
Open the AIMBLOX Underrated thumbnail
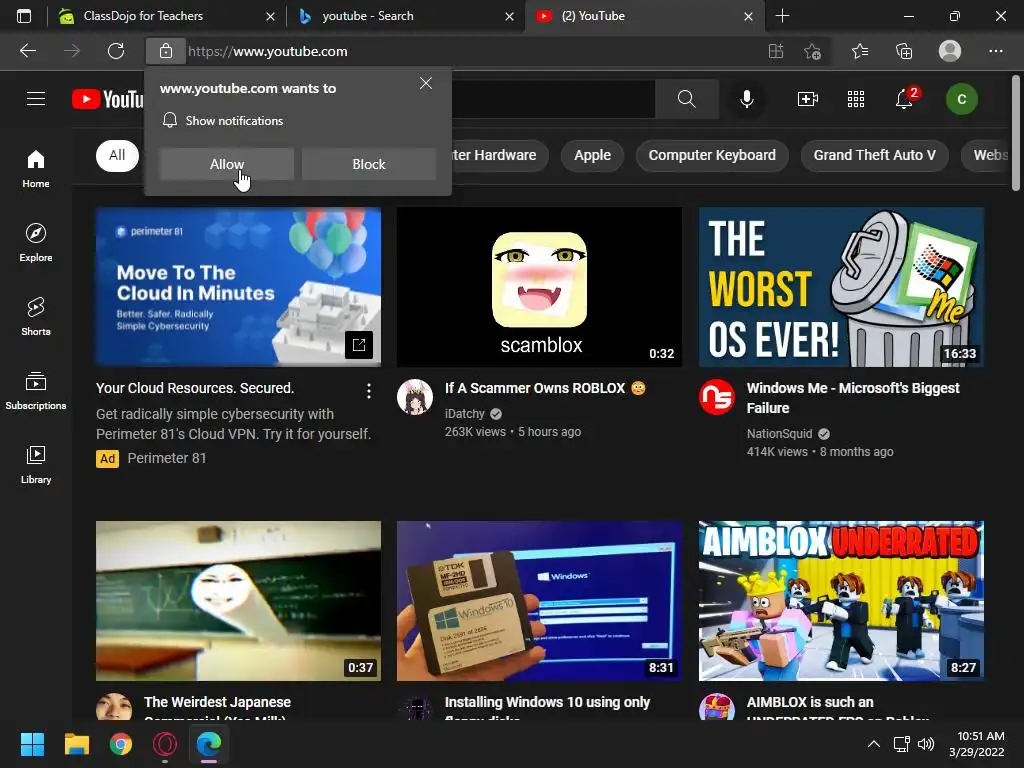pyautogui.click(x=841, y=601)
